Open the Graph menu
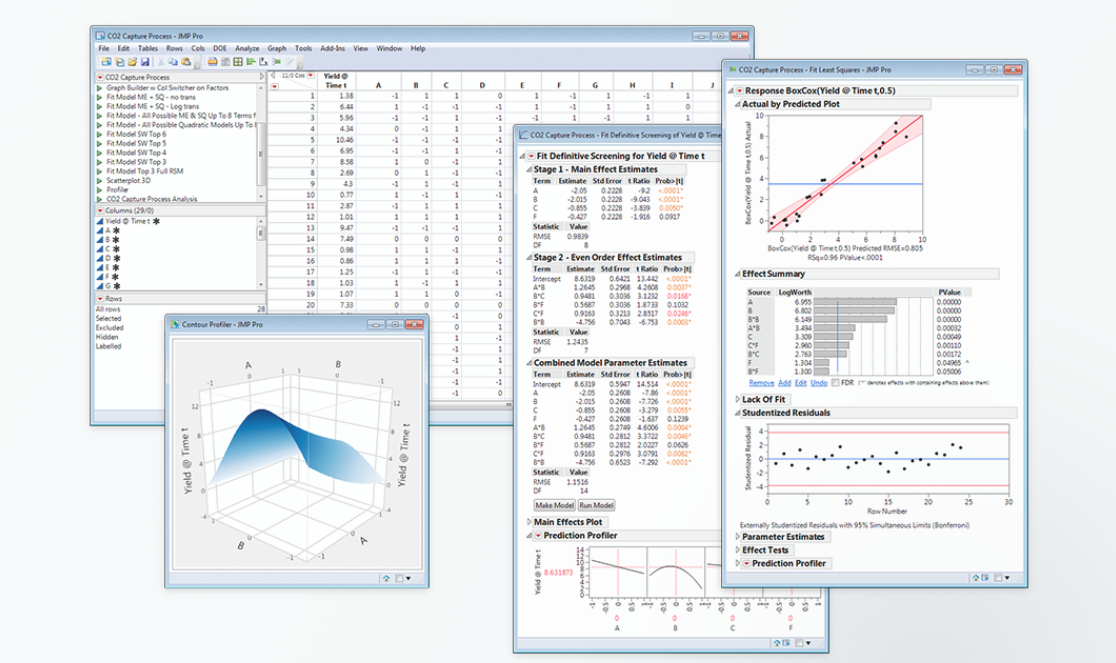Image resolution: width=1116 pixels, height=663 pixels. 277,48
